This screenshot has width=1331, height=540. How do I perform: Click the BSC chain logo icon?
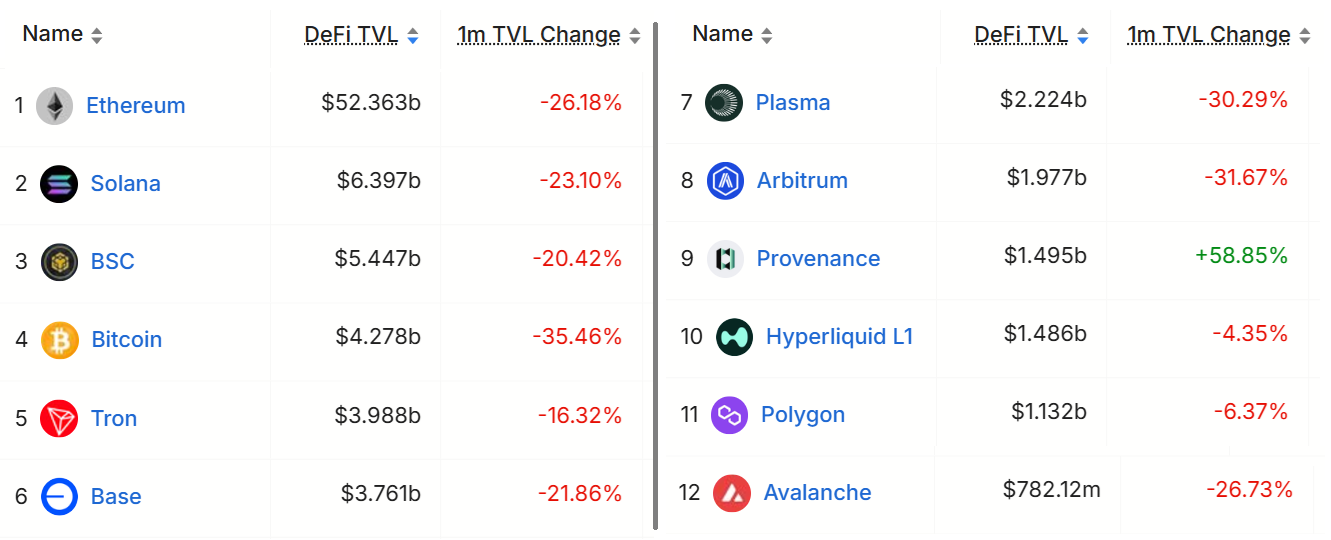[x=59, y=261]
